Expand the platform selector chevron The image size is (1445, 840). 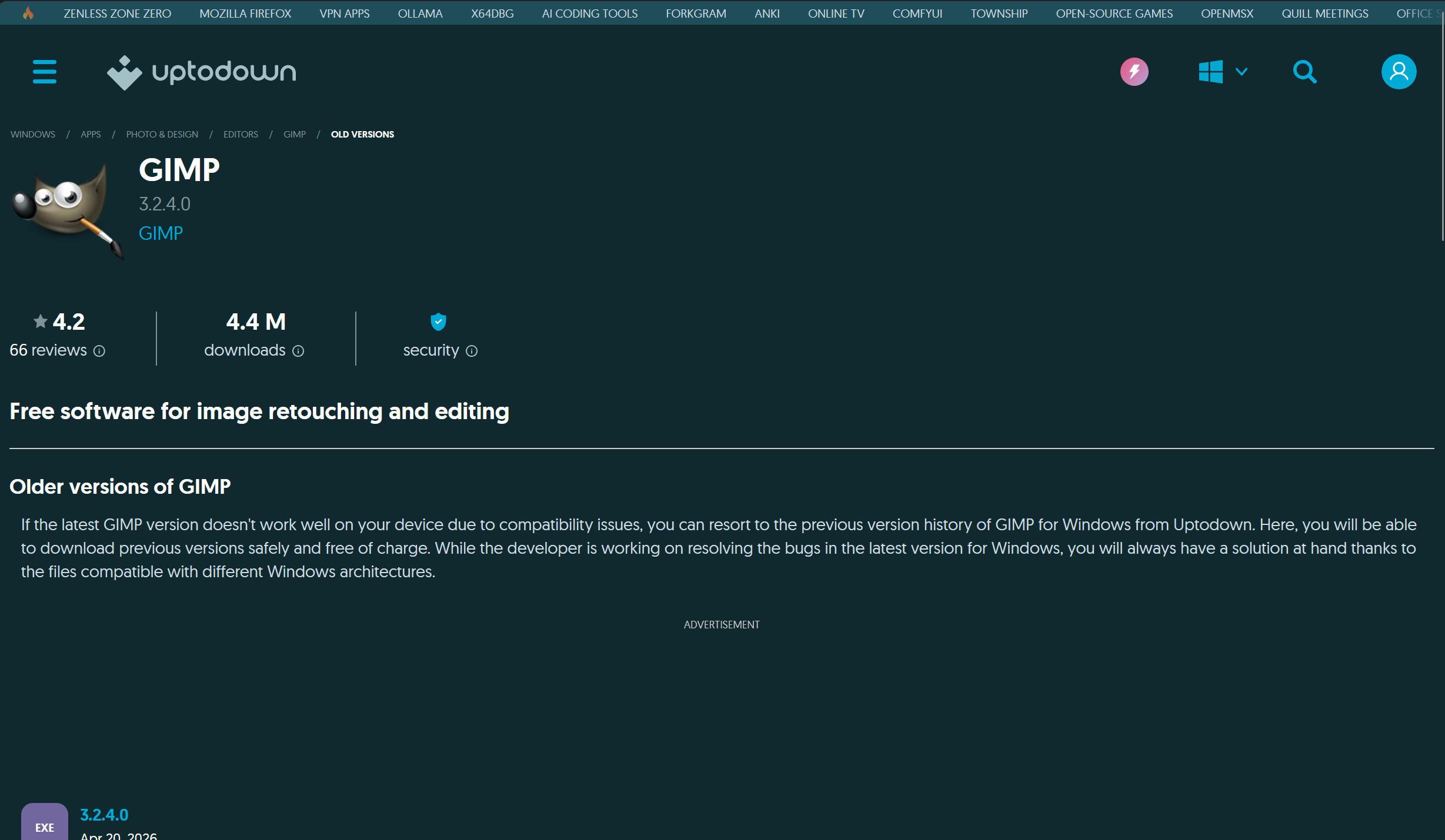(x=1242, y=72)
